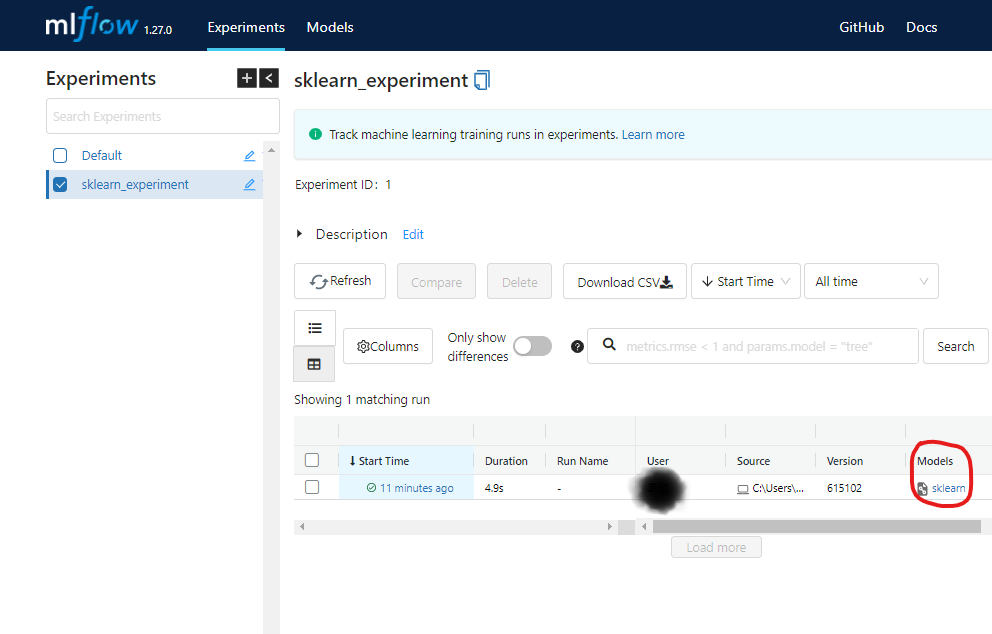
Task: Open the Docs link in header
Action: tap(921, 27)
